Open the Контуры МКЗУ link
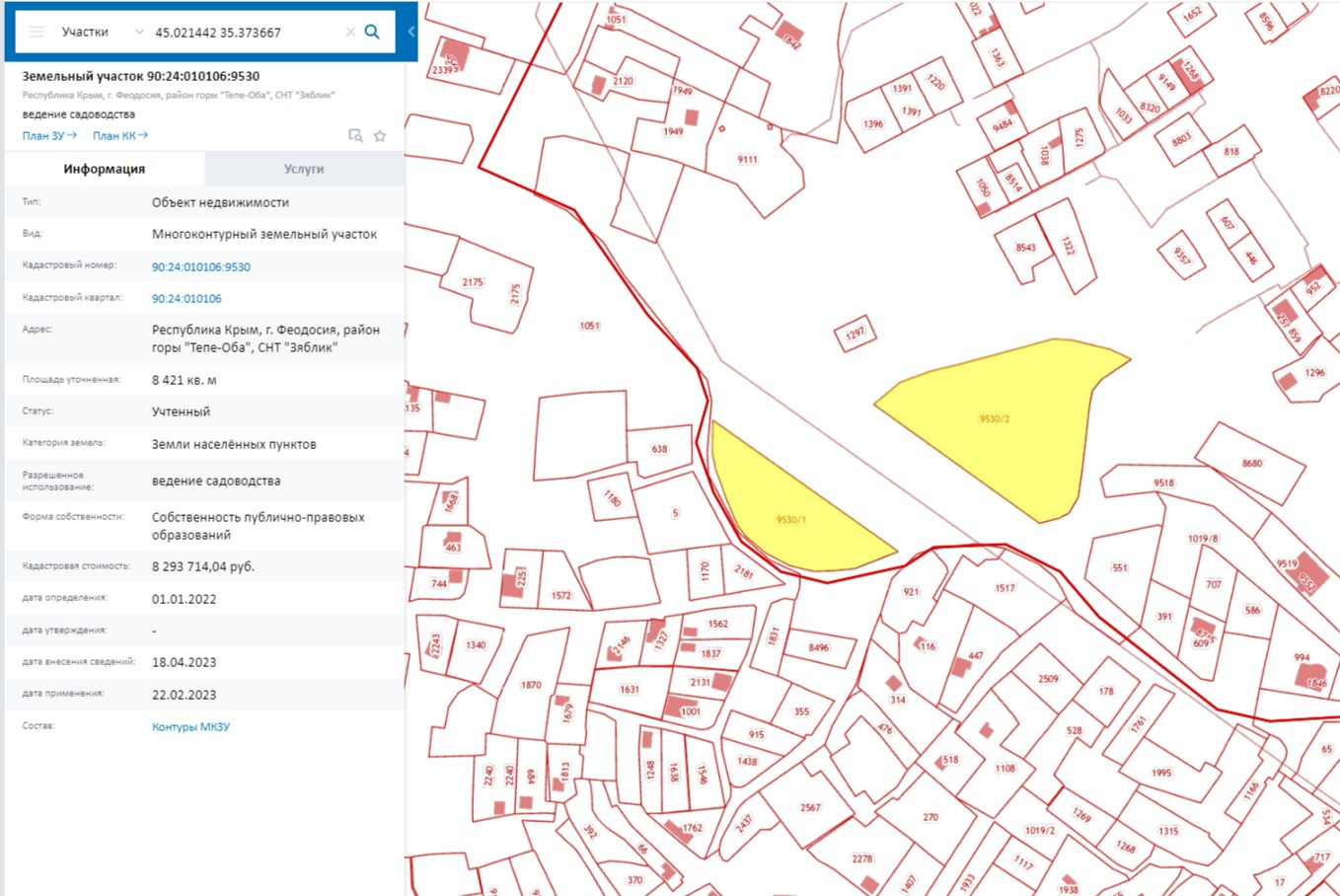Image resolution: width=1340 pixels, height=896 pixels. (190, 726)
